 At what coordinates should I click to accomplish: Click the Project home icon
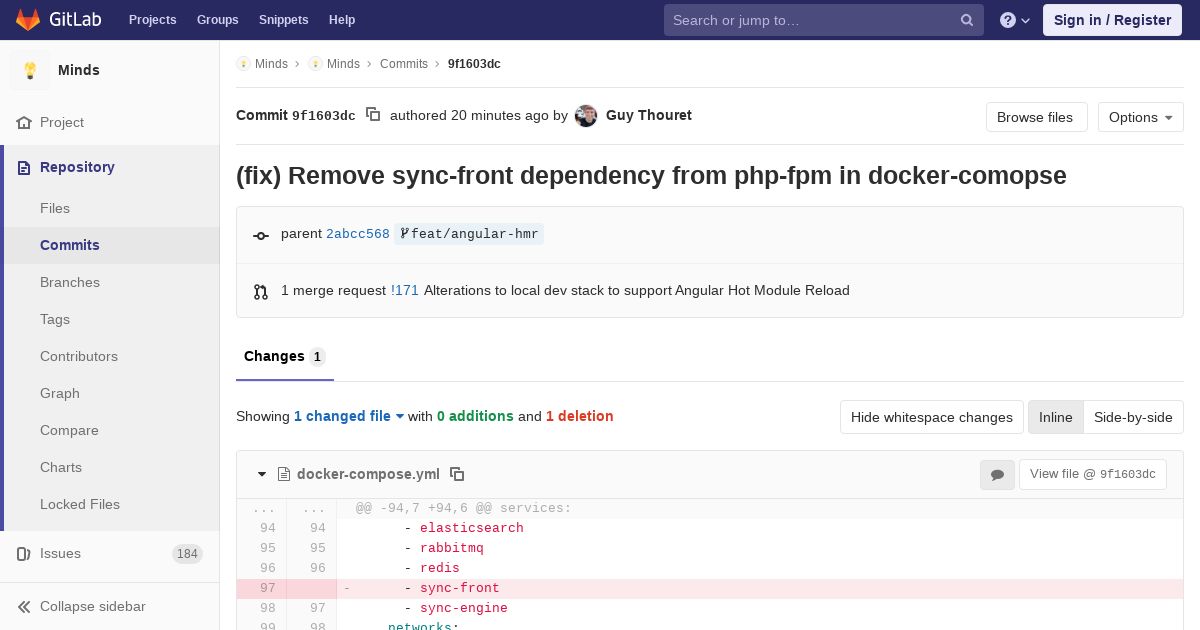(x=24, y=122)
